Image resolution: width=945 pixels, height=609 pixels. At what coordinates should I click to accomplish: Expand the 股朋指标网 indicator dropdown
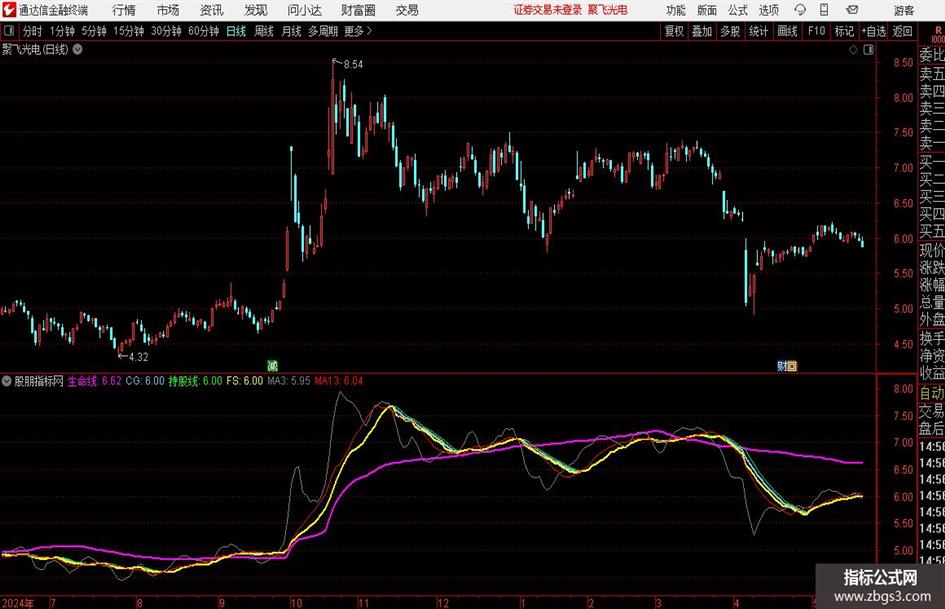[x=7, y=381]
